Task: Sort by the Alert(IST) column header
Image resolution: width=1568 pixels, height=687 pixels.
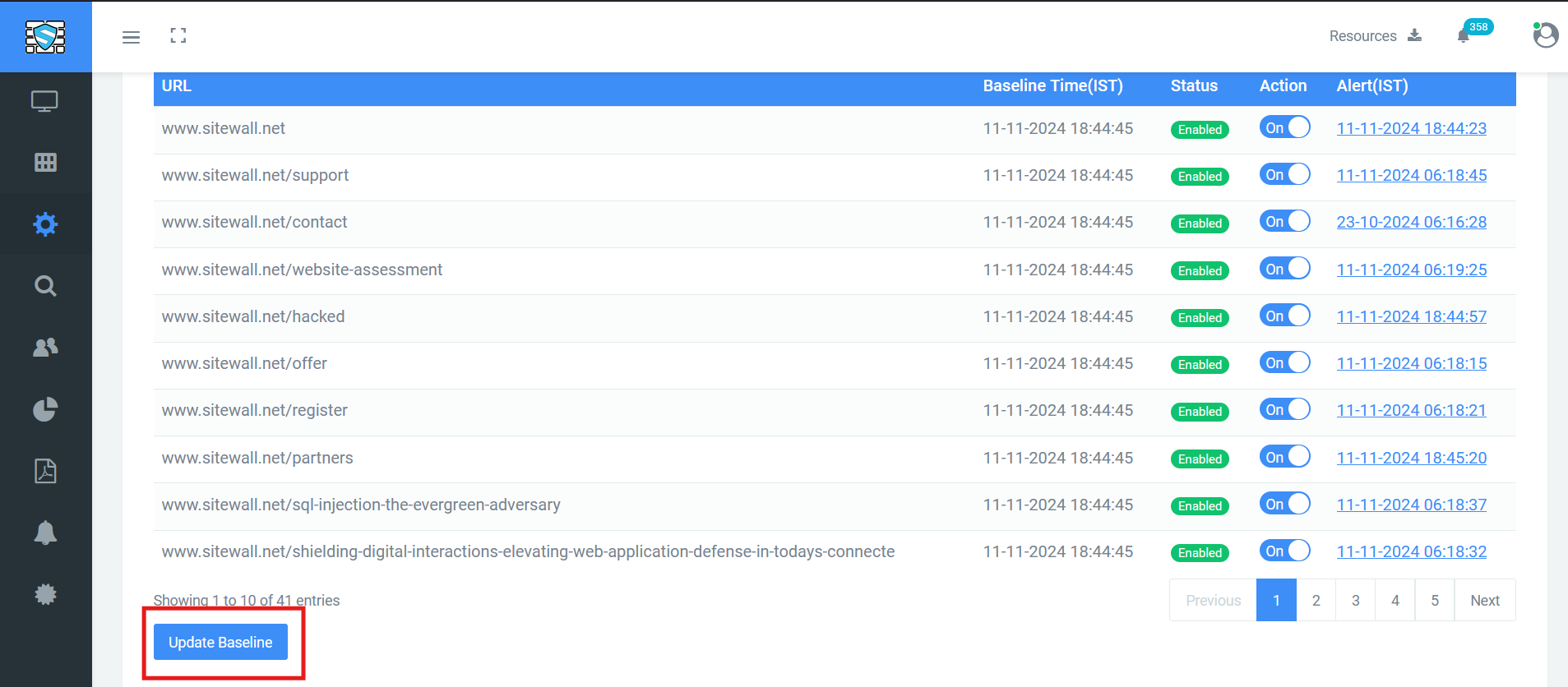Action: coord(1372,85)
